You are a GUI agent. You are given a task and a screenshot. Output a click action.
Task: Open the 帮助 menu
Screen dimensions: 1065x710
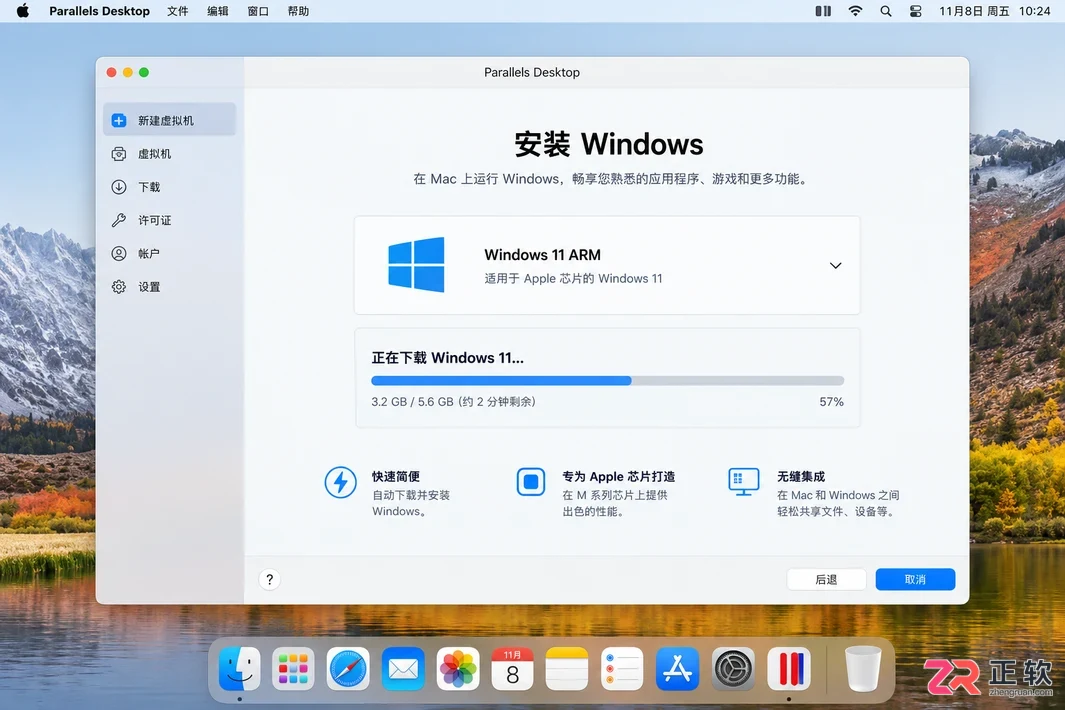click(x=298, y=11)
